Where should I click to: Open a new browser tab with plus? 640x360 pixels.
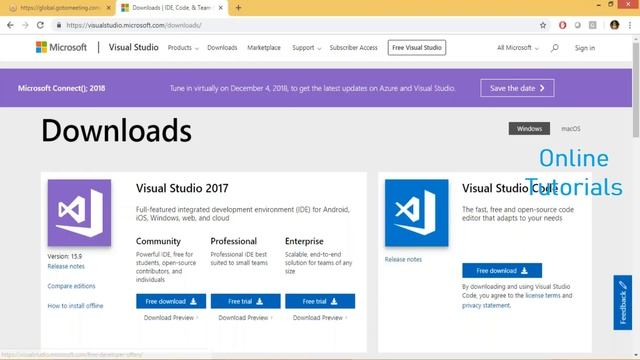tap(238, 8)
